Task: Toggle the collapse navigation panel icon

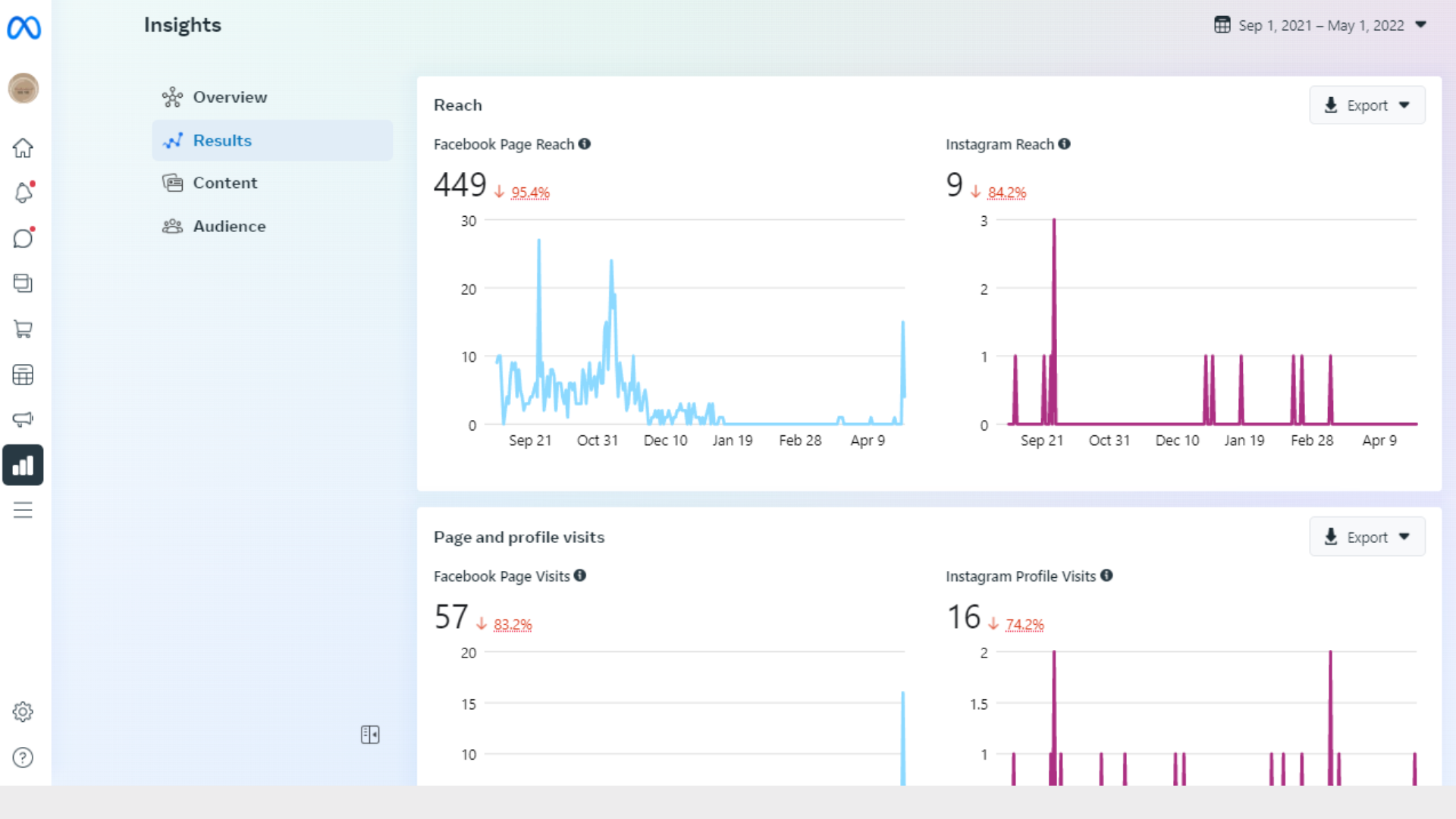Action: click(370, 735)
